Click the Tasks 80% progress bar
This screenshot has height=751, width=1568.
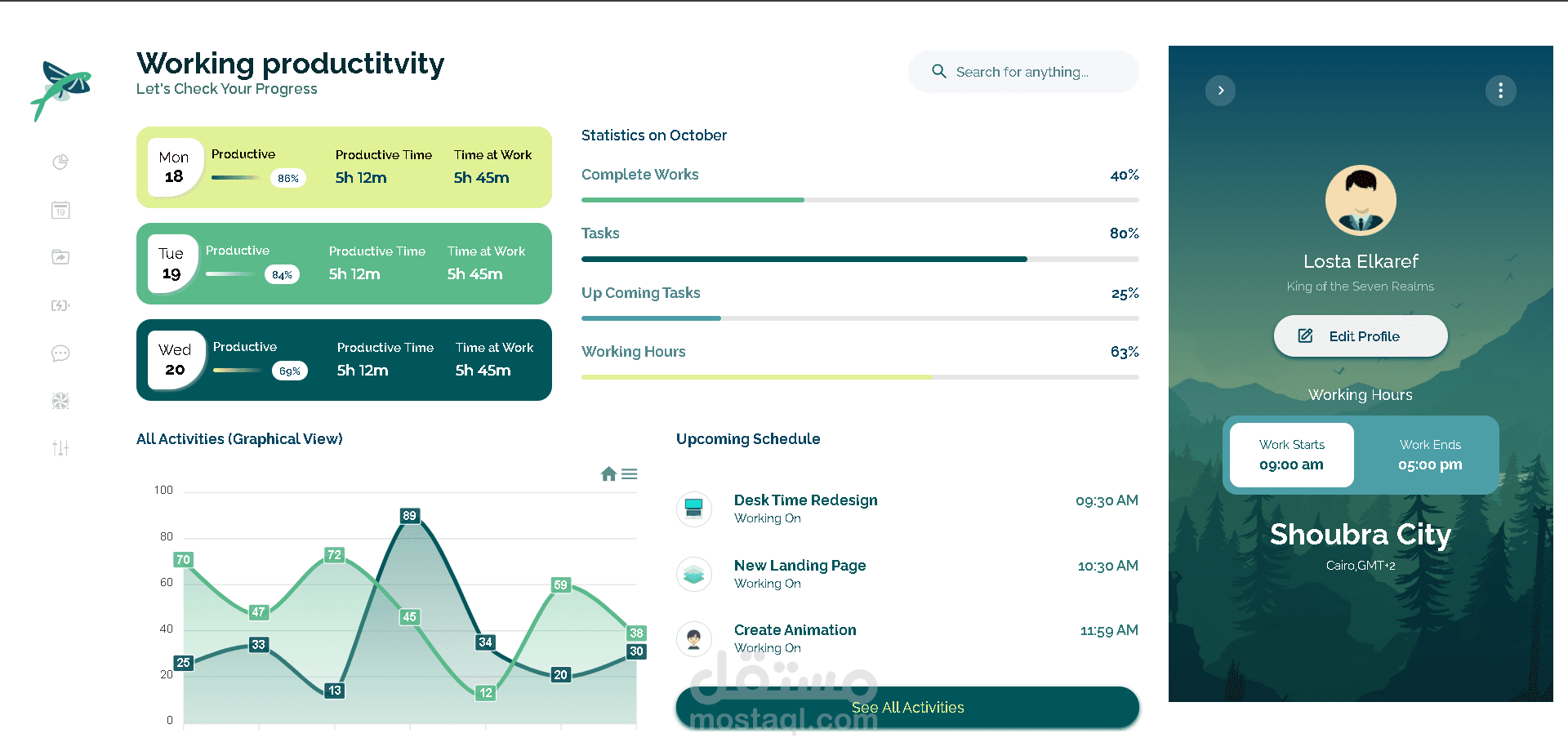click(x=860, y=259)
